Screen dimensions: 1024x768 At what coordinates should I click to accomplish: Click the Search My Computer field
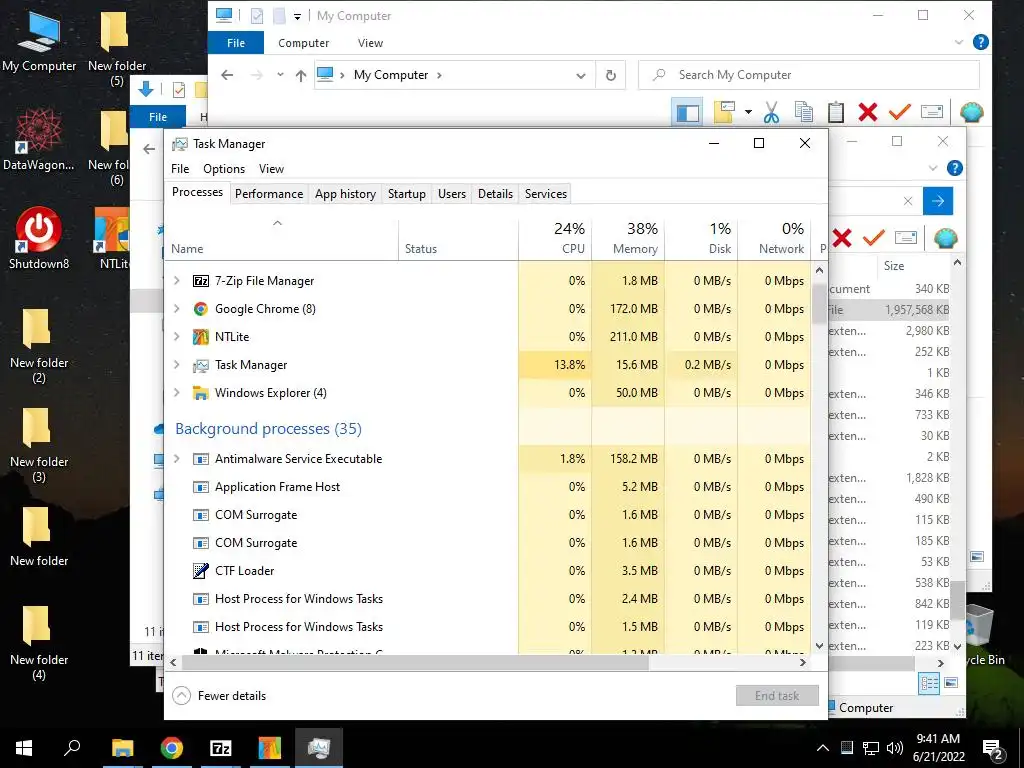808,75
